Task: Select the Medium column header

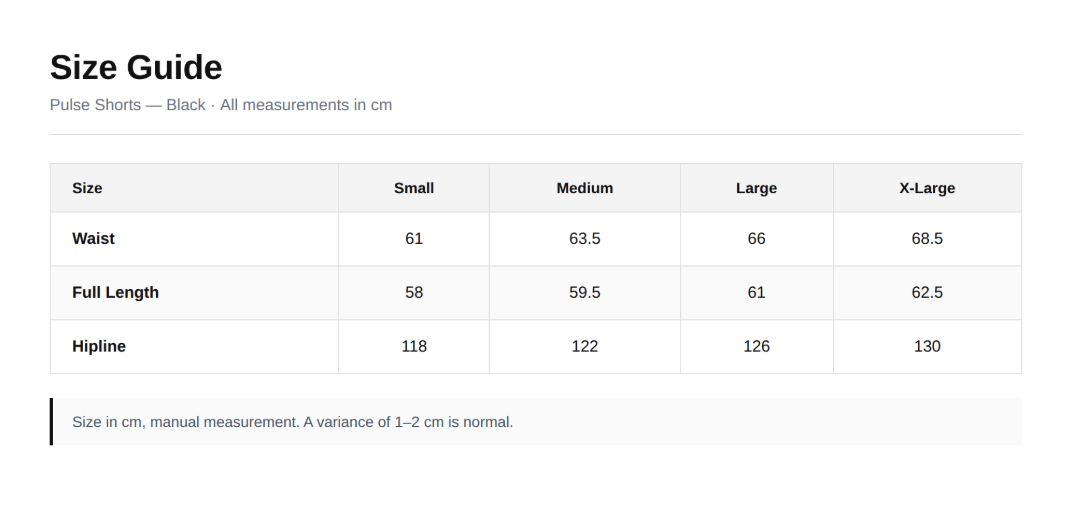Action: pyautogui.click(x=585, y=188)
